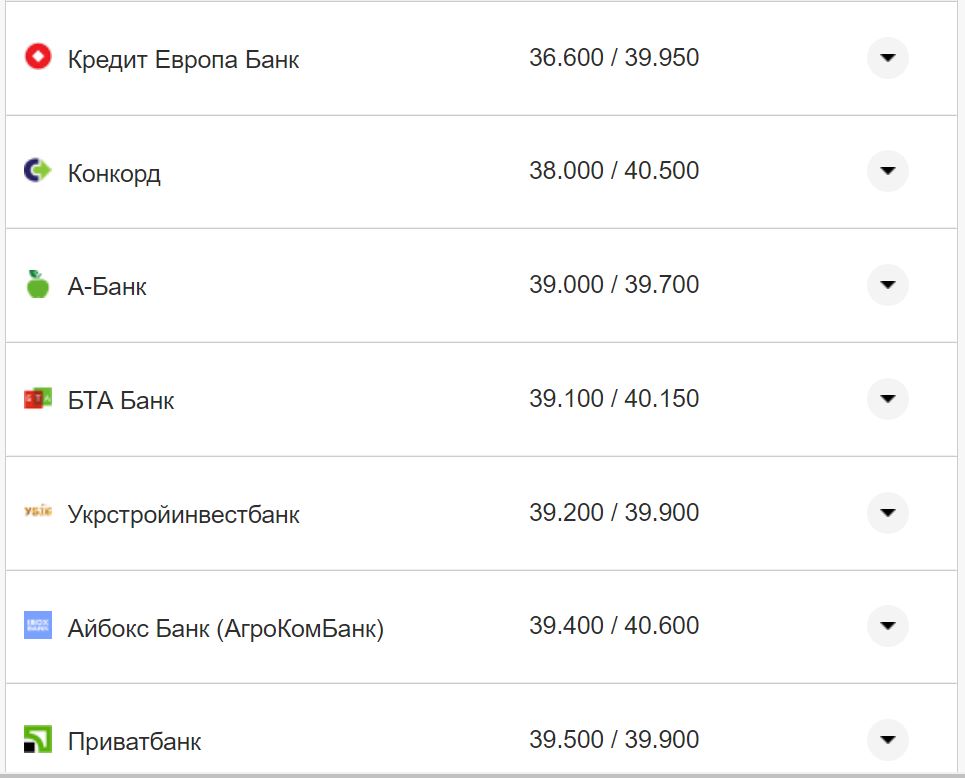Expand the Укрстройинвестбанк row dropdown arrow

pyautogui.click(x=887, y=513)
